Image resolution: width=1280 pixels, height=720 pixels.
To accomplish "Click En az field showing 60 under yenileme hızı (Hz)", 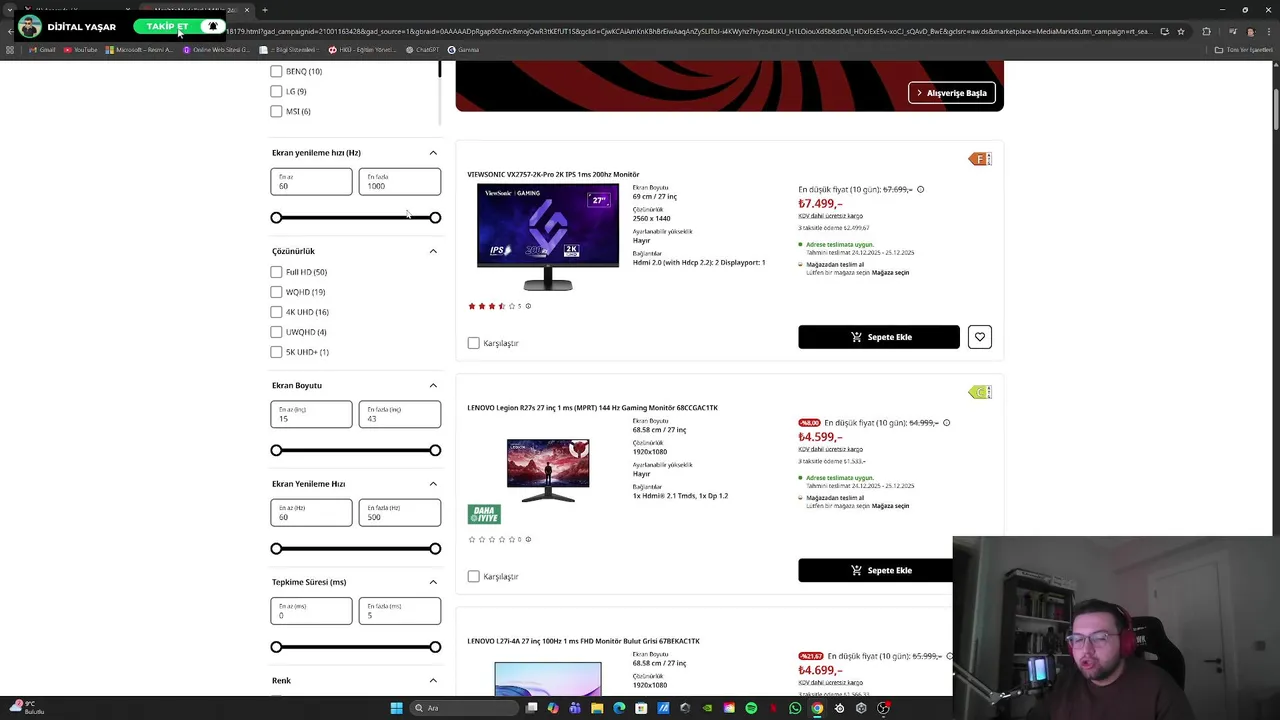I will (x=311, y=181).
